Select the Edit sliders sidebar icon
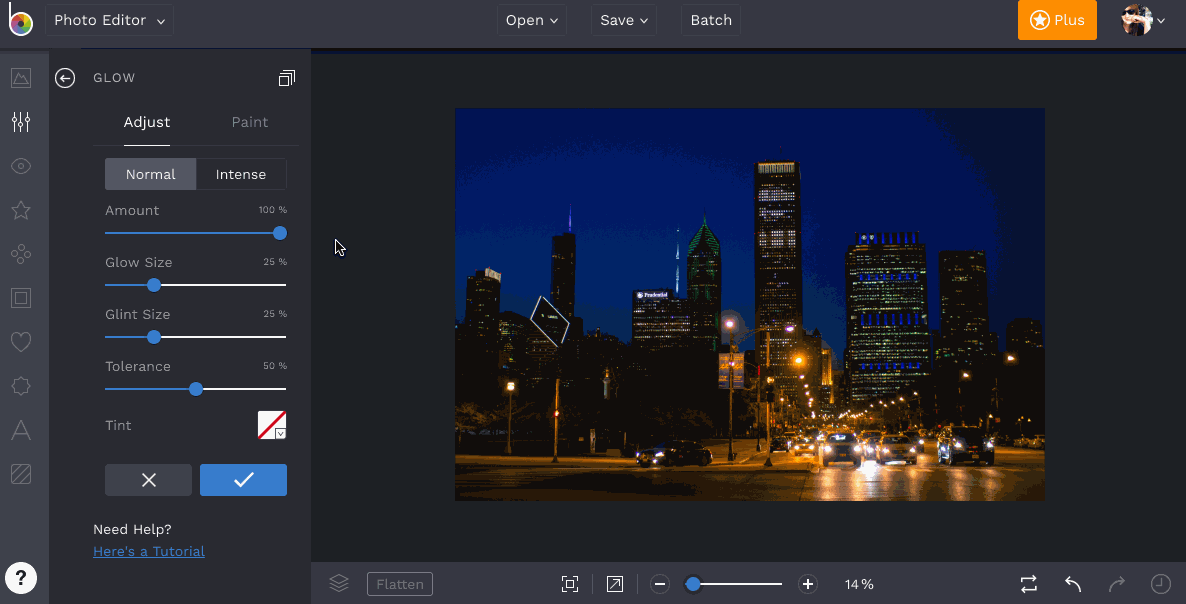The height and width of the screenshot is (604, 1186). click(21, 122)
